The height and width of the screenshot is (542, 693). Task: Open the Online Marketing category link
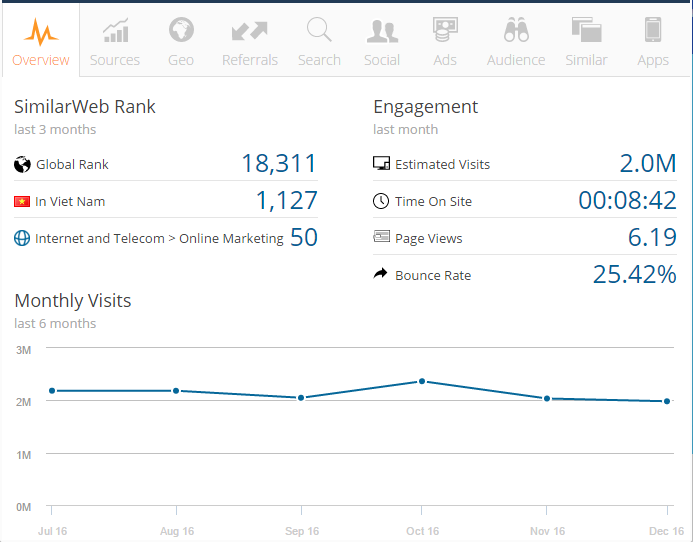231,239
